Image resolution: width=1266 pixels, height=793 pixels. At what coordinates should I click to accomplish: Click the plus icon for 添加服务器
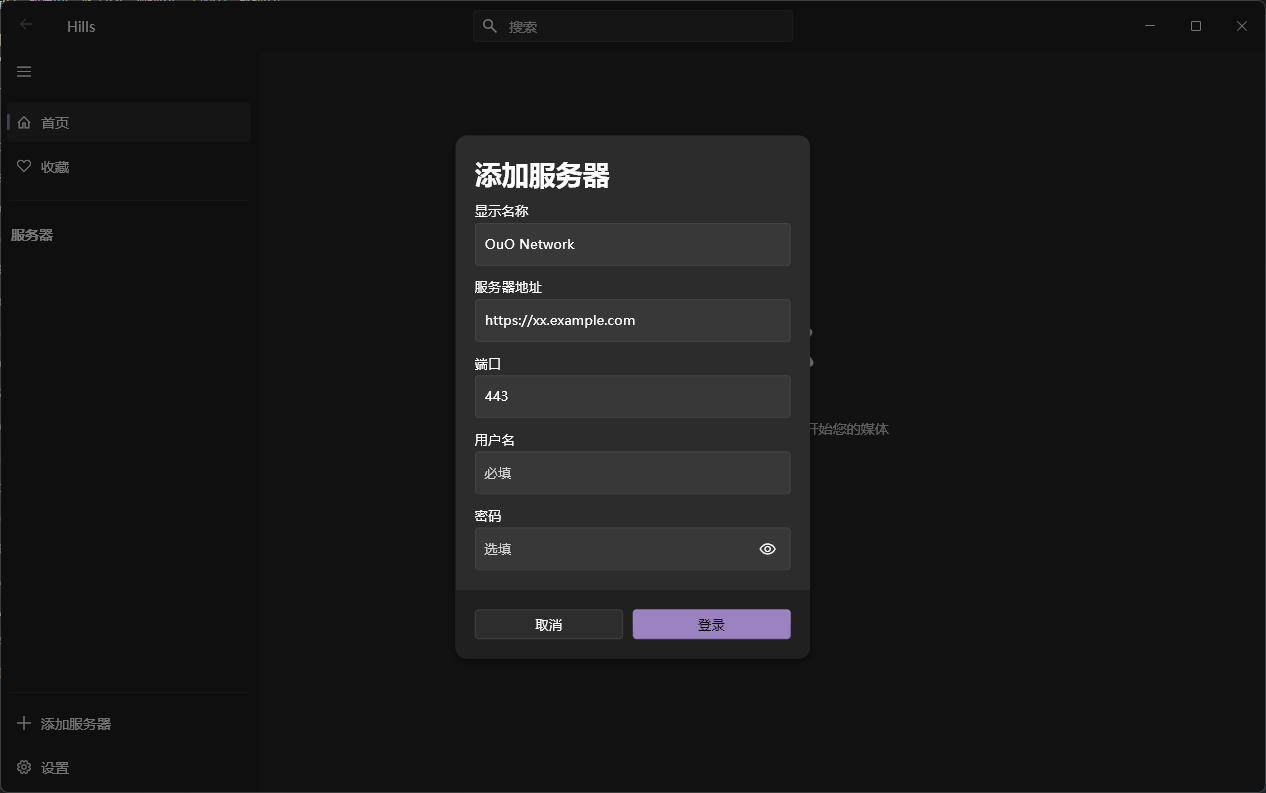(x=24, y=723)
